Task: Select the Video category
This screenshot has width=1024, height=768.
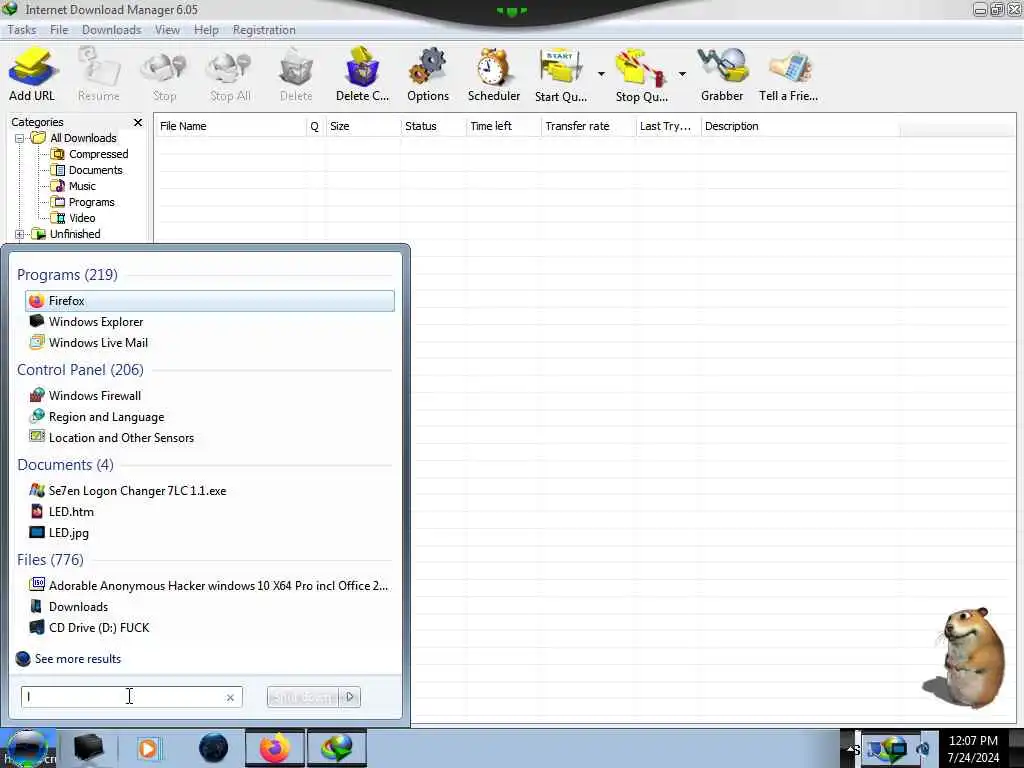Action: [x=74, y=218]
